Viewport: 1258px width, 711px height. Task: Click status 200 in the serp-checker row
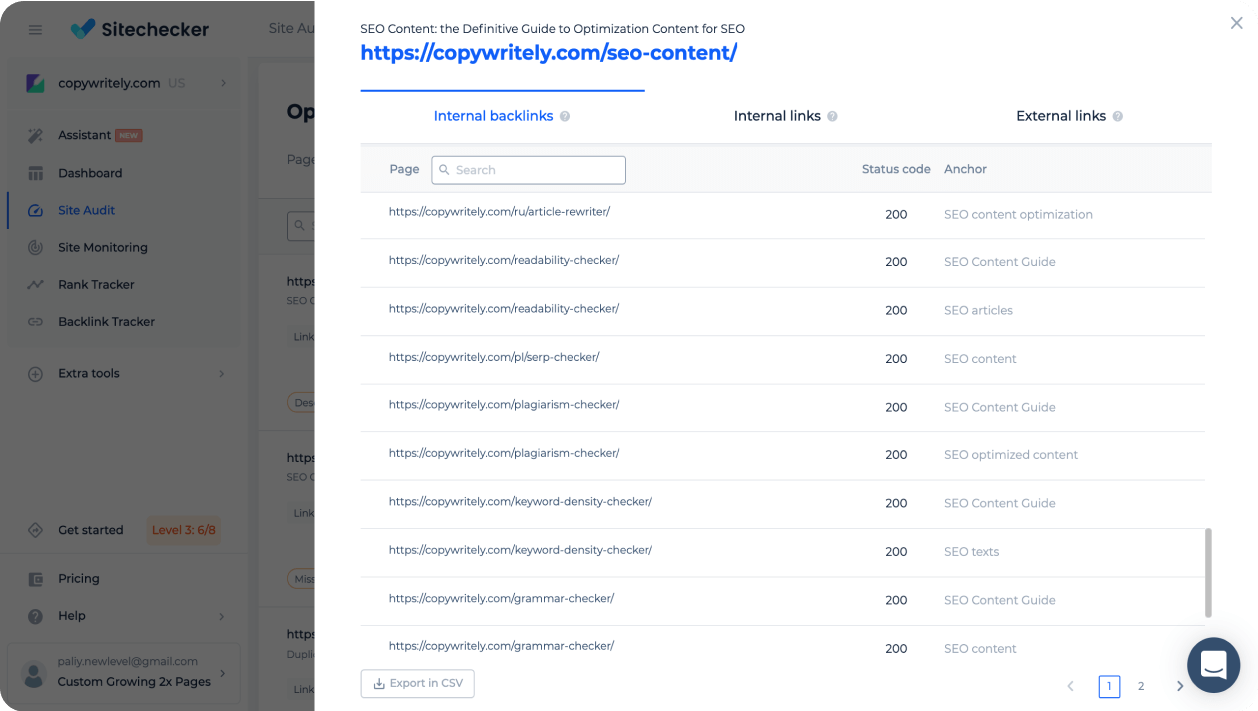896,359
